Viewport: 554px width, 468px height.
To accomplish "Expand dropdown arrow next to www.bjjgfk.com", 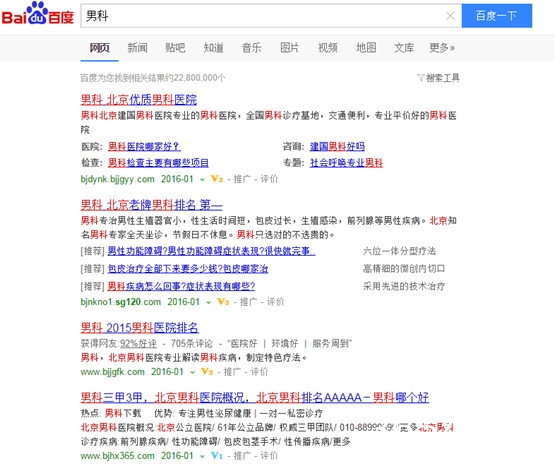I will [x=192, y=373].
